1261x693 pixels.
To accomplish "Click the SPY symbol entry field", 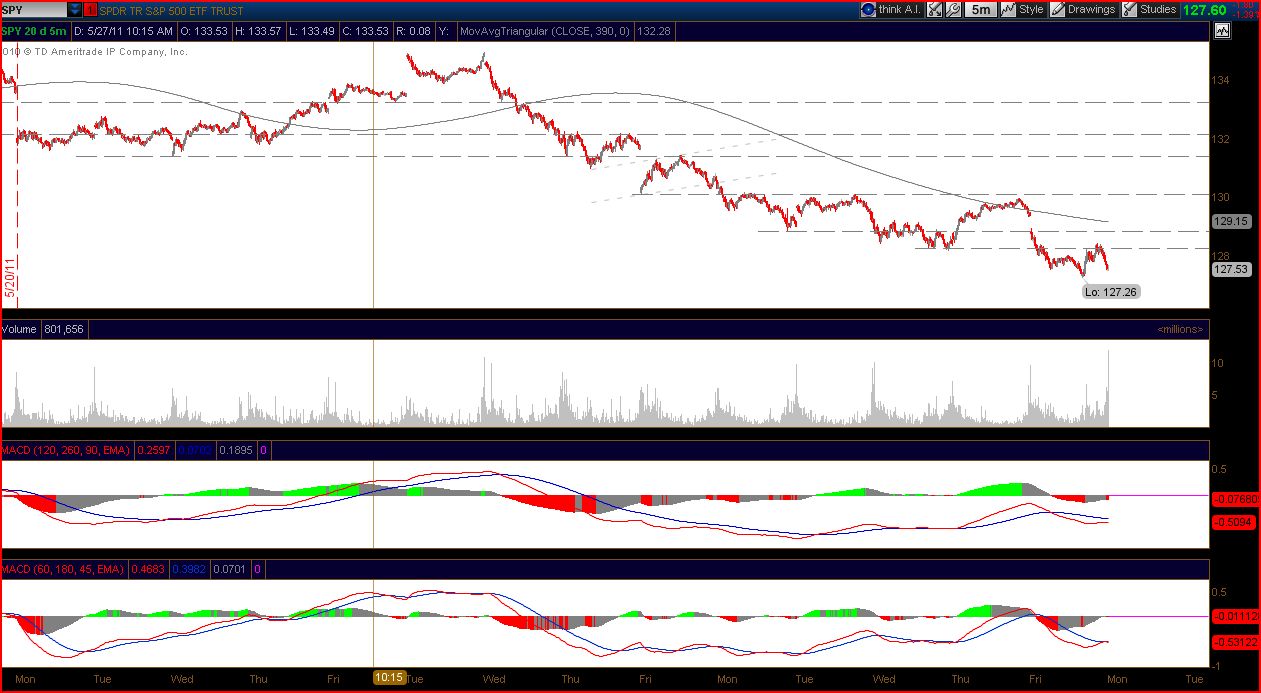I will click(33, 10).
